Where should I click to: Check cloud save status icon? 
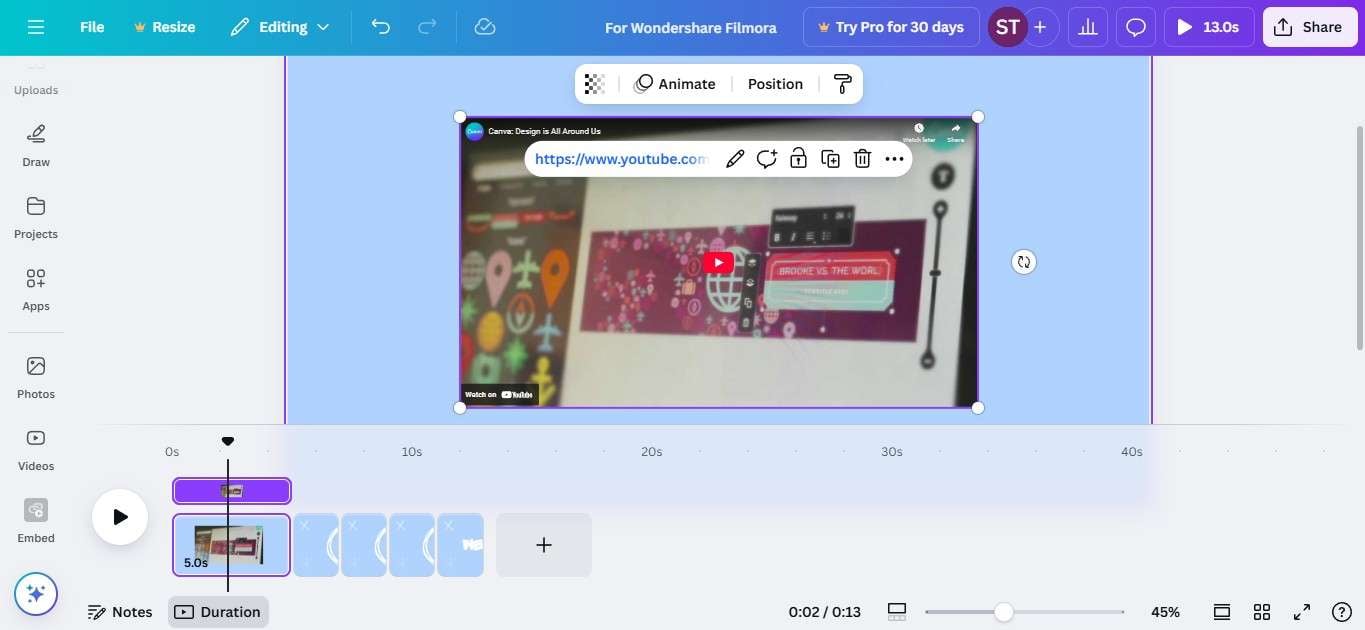485,27
